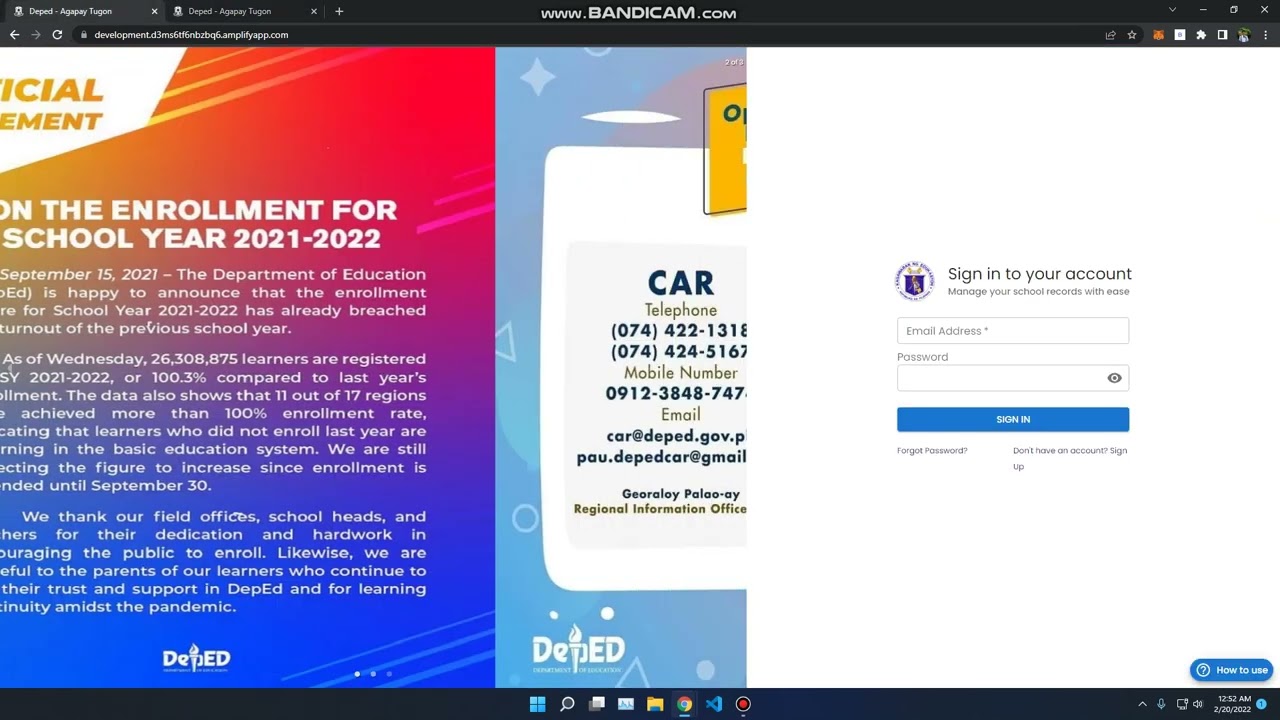Image resolution: width=1280 pixels, height=720 pixels.
Task: Toggle the browser side panel
Action: tap(1222, 35)
